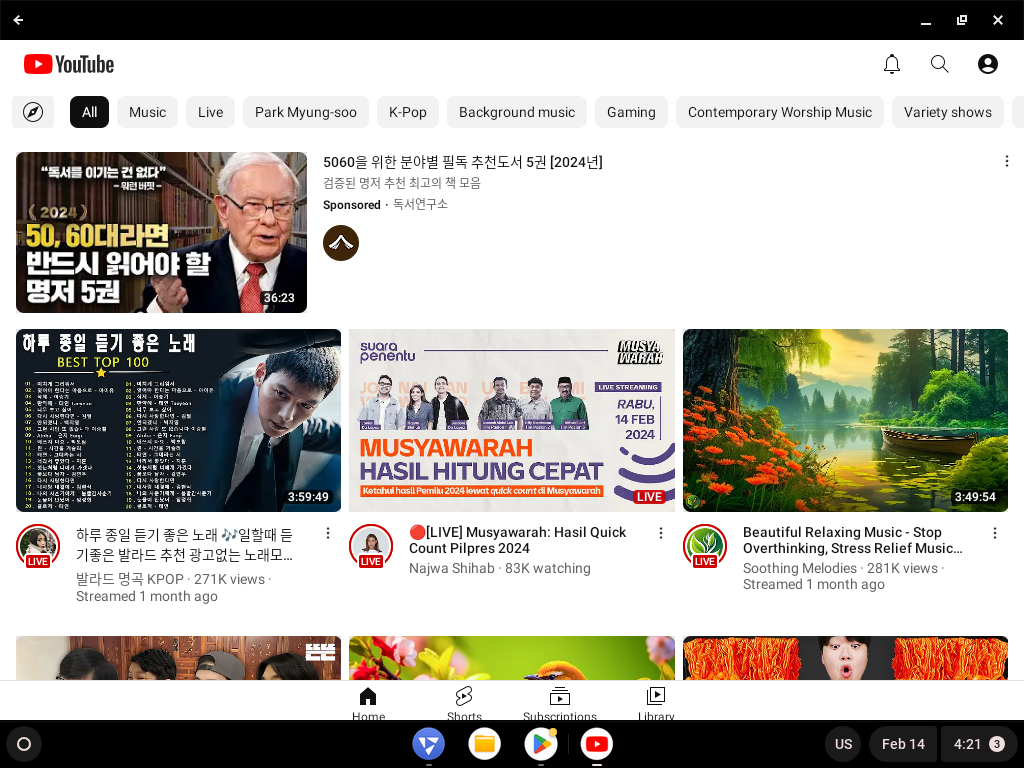Select the Music filter chip
The image size is (1024, 768).
[147, 112]
